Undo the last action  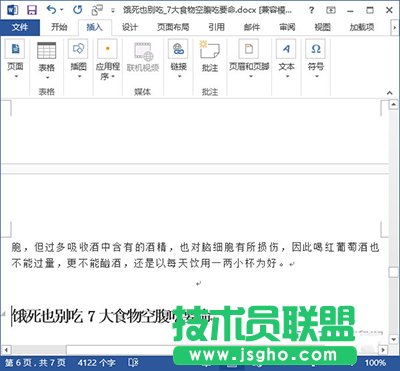(x=51, y=10)
